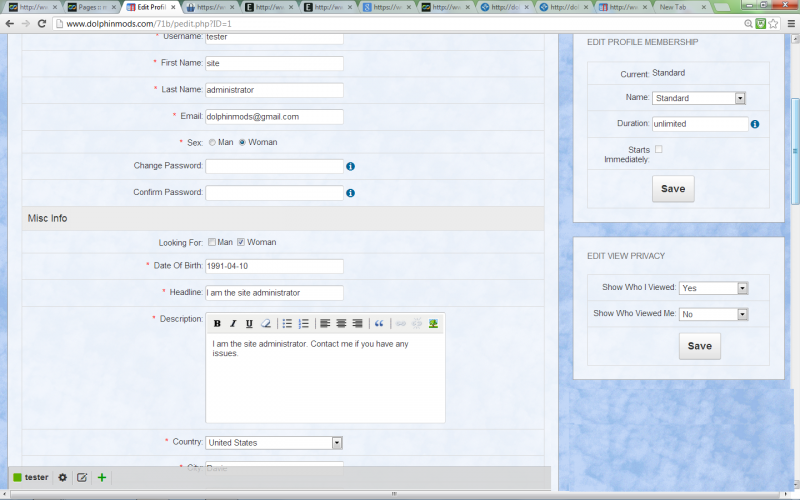Insert a numbered list in the Description
The height and width of the screenshot is (500, 800).
[x=304, y=323]
